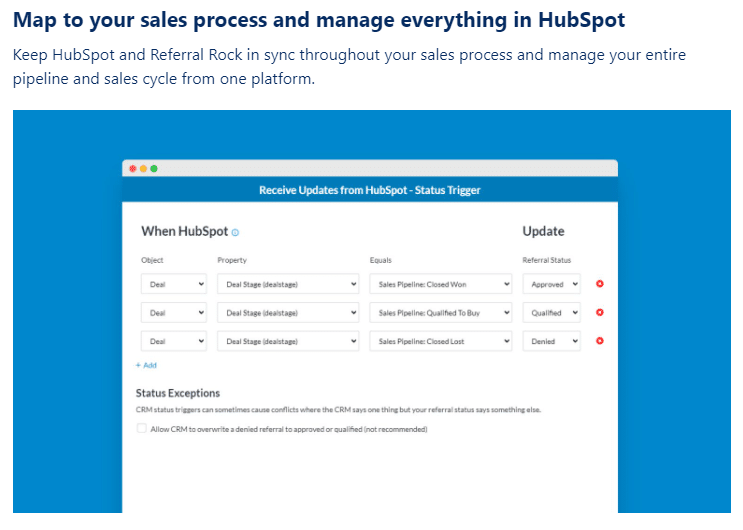Image resolution: width=743 pixels, height=530 pixels.
Task: Open Object dropdown in Closed Lost row
Action: point(174,341)
